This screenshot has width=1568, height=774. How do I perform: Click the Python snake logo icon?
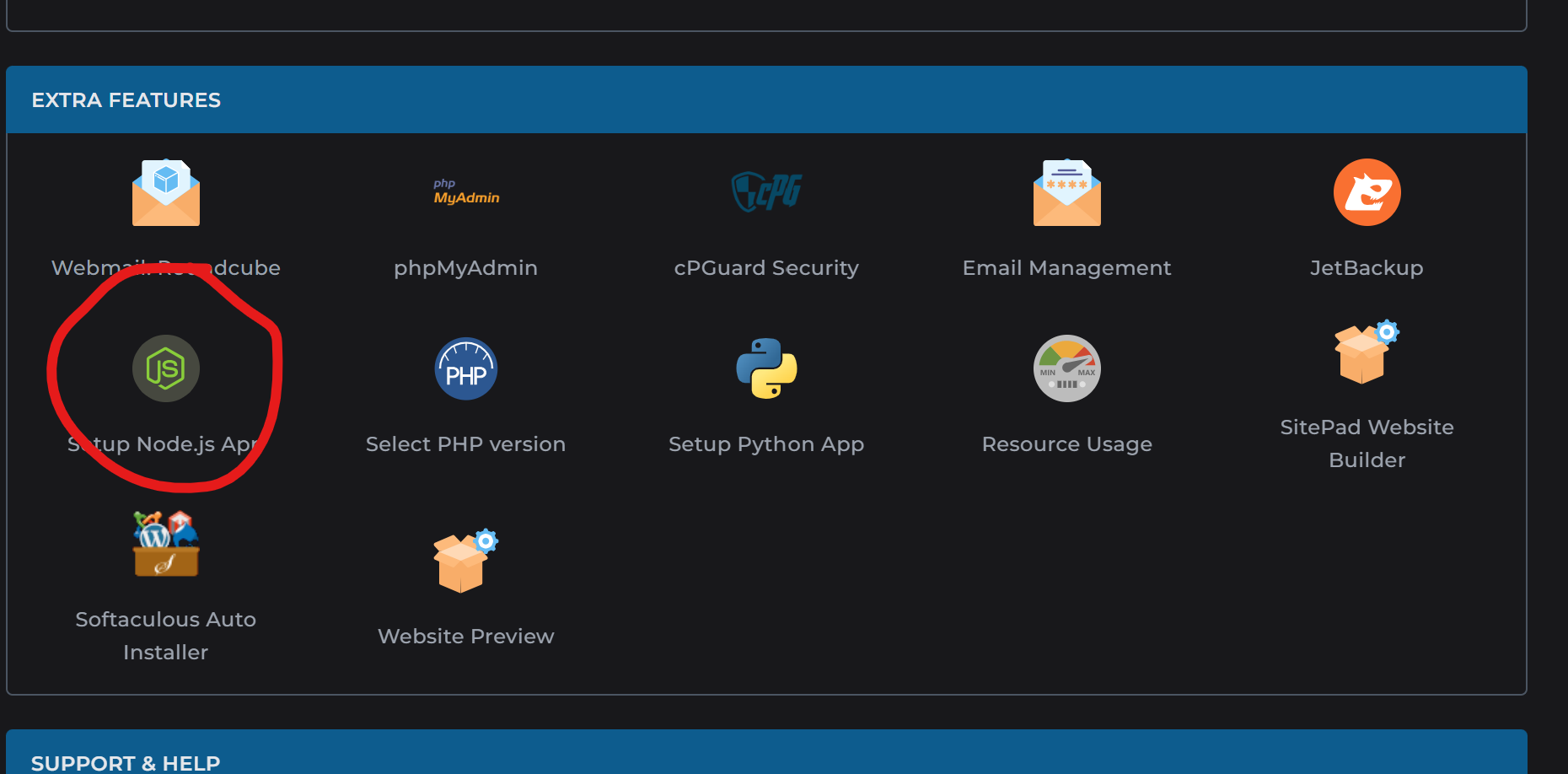tap(766, 368)
